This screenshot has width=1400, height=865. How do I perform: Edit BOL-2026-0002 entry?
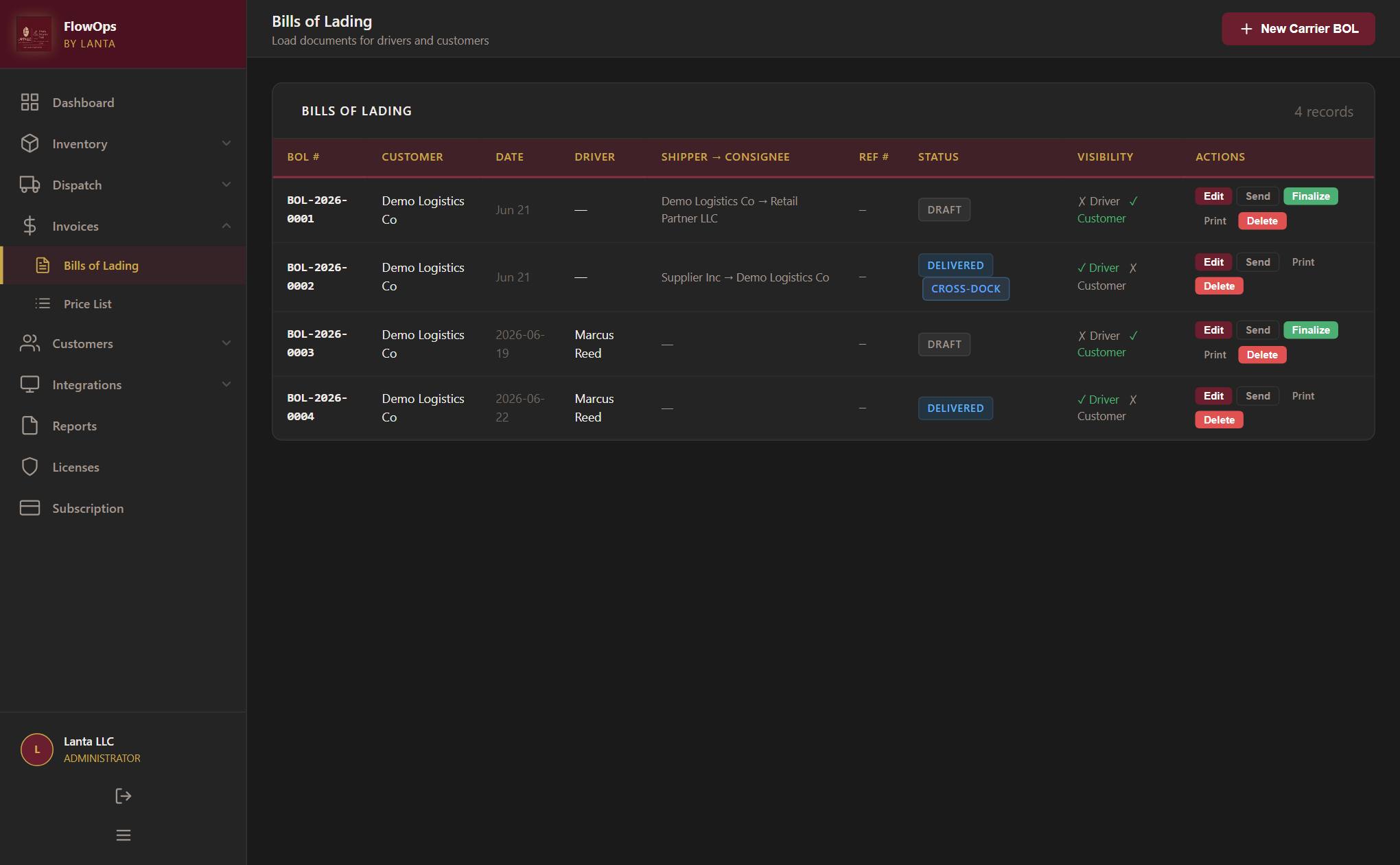click(x=1213, y=262)
